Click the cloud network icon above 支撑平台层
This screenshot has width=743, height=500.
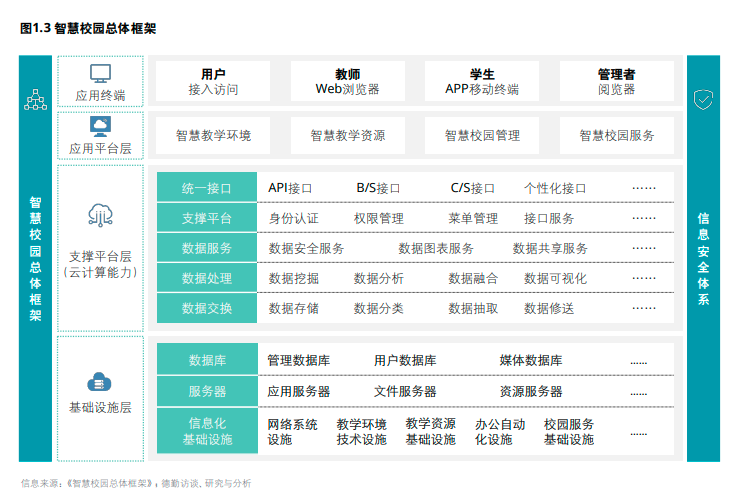point(100,215)
